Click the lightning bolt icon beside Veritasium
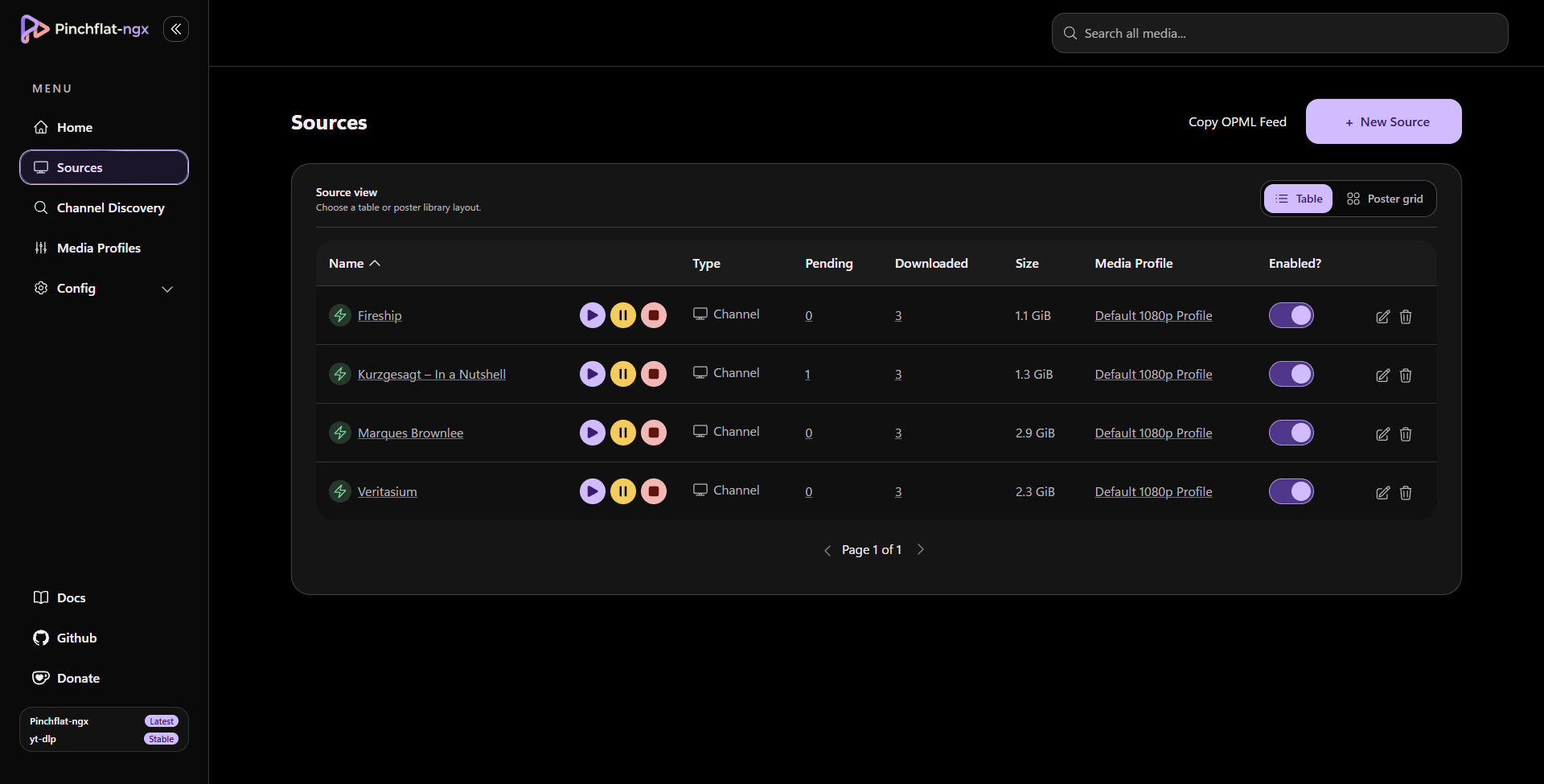 pyautogui.click(x=340, y=491)
